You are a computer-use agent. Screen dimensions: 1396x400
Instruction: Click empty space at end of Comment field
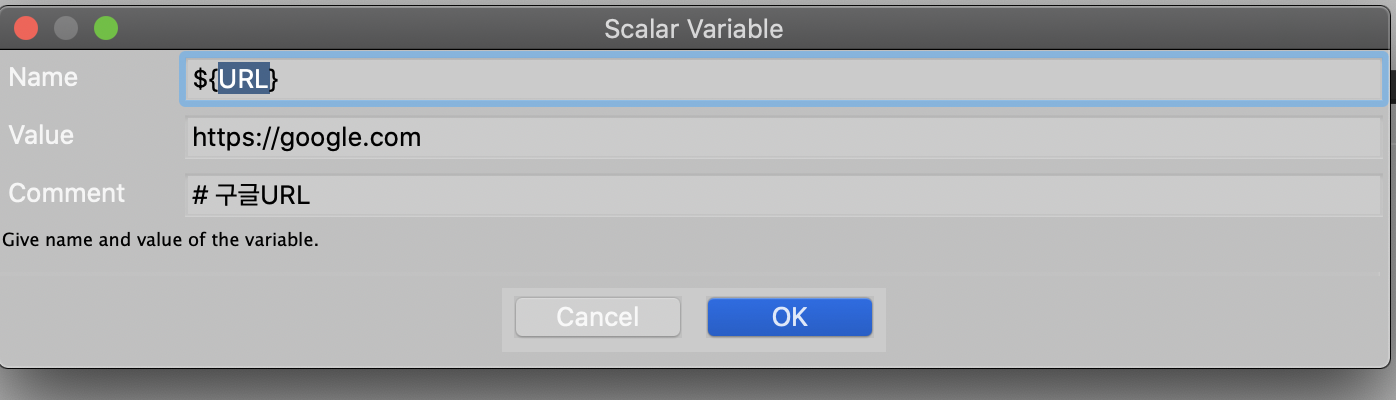[x=845, y=195]
